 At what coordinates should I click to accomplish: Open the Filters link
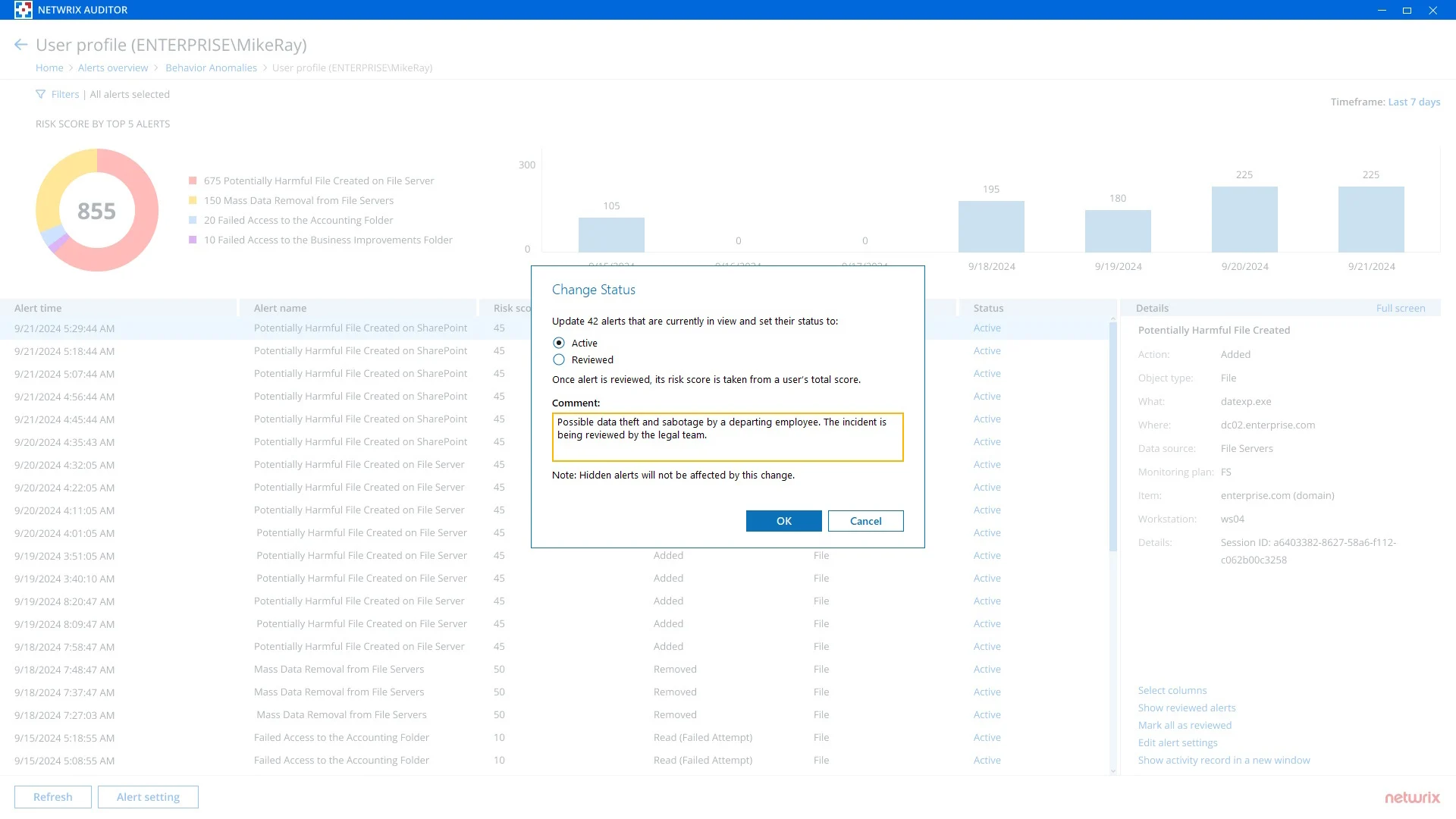[x=65, y=95]
